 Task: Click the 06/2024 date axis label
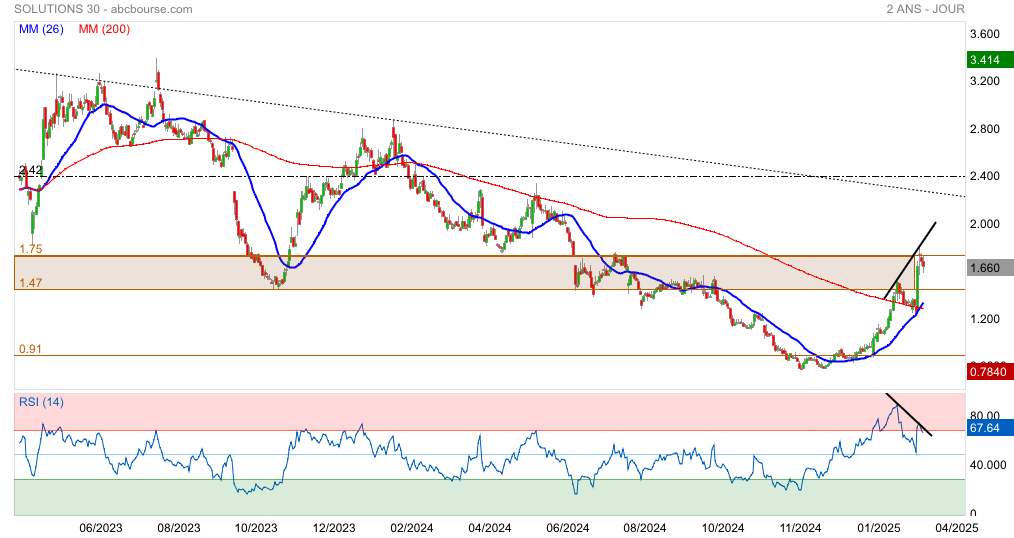(566, 528)
